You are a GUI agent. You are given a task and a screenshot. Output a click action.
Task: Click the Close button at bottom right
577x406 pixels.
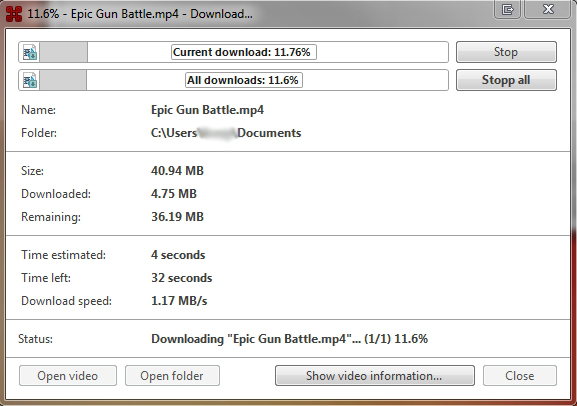pos(520,375)
